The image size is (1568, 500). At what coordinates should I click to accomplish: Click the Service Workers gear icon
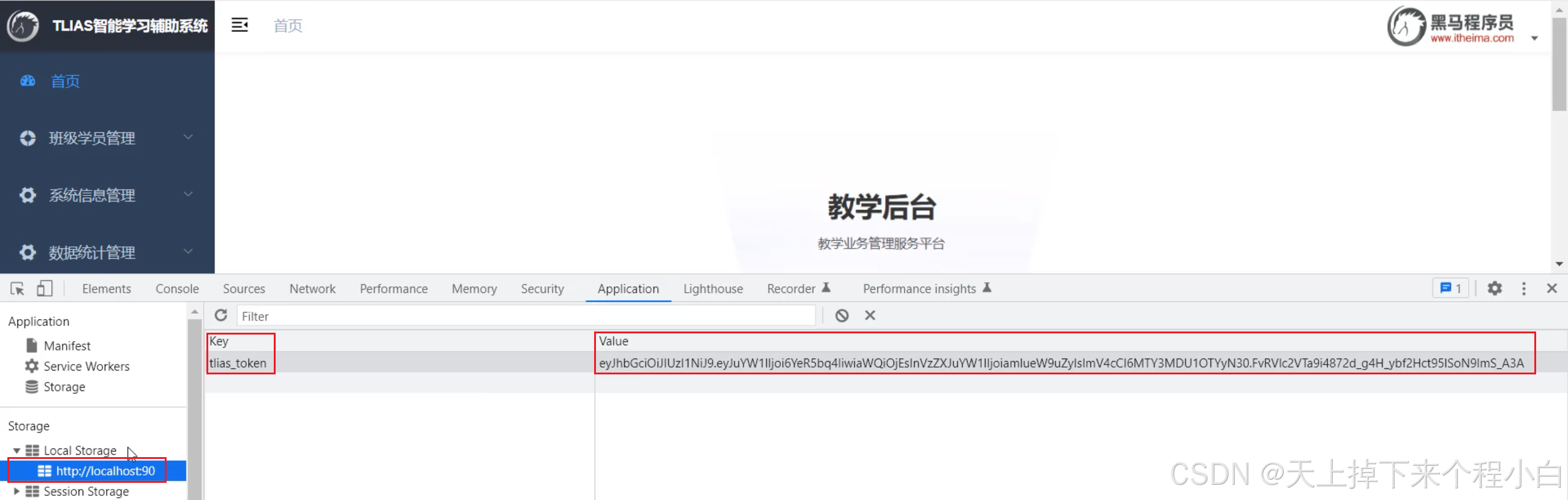pyautogui.click(x=32, y=366)
